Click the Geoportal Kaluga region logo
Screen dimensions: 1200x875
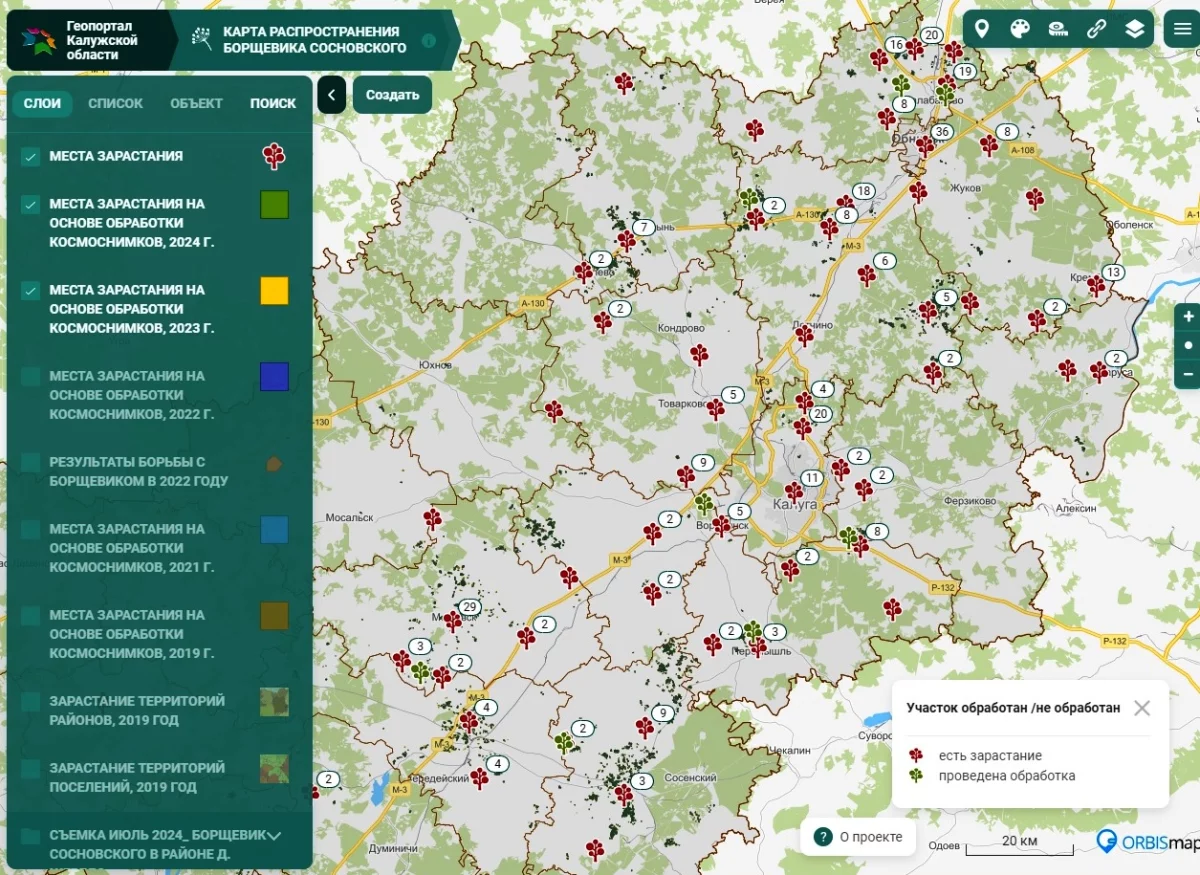tap(38, 41)
